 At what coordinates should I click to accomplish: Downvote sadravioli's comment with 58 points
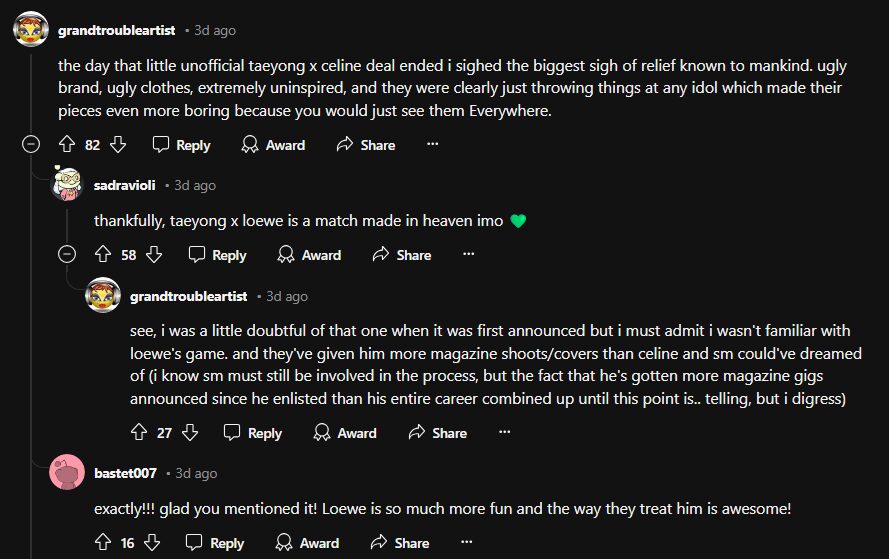[x=154, y=255]
